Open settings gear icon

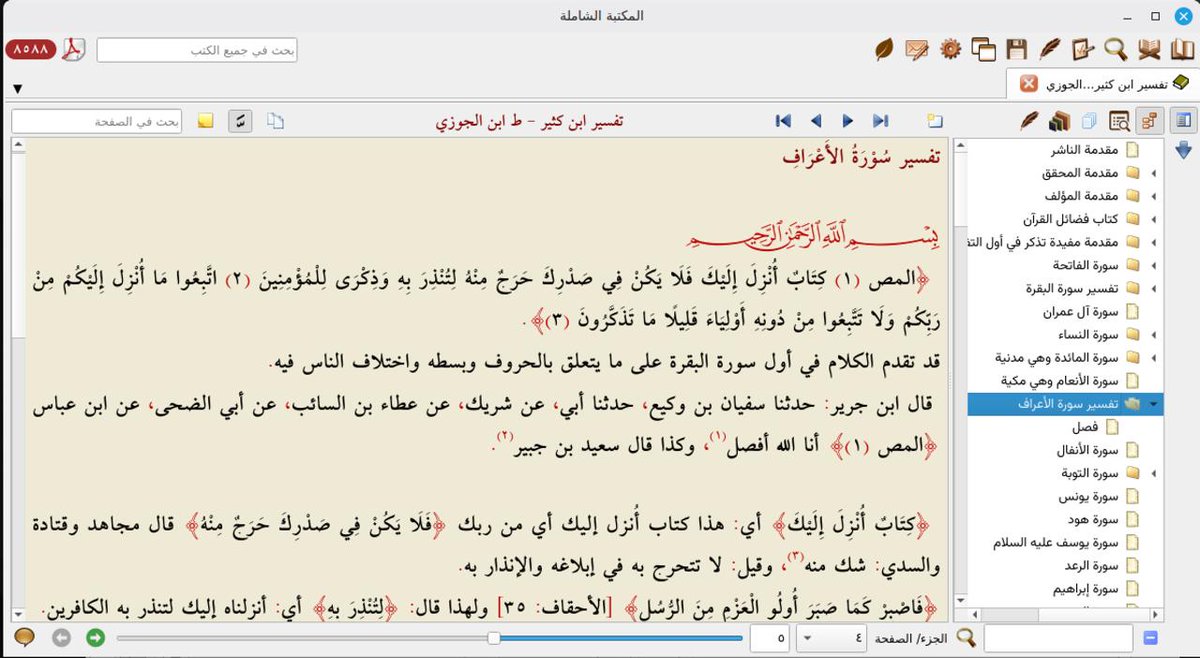pos(951,49)
